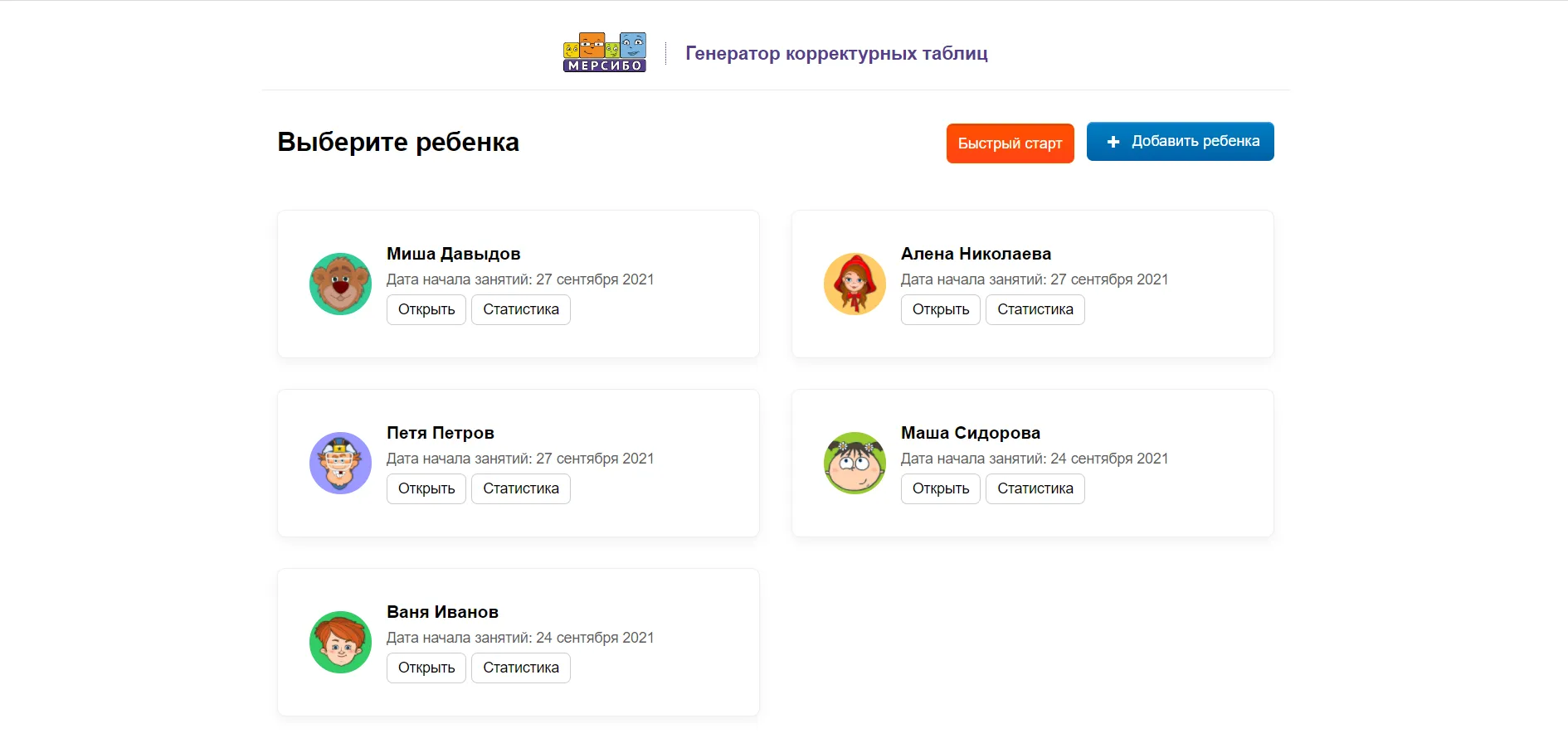View Статистика for Миша Давыдов

tap(521, 309)
